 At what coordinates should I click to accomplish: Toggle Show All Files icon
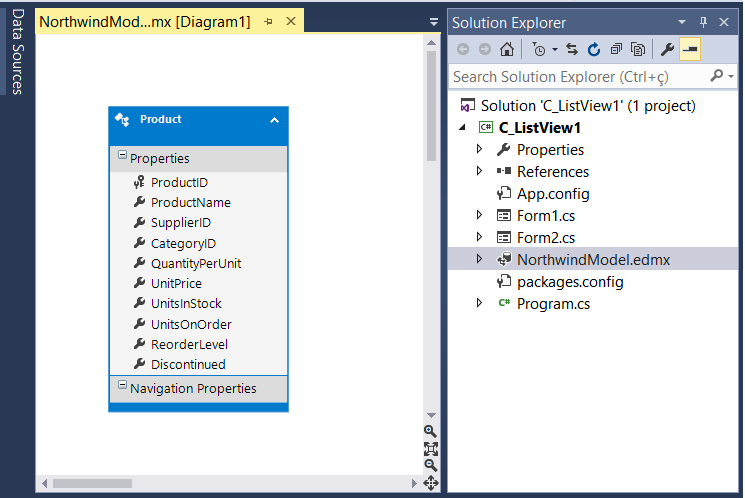[x=638, y=49]
